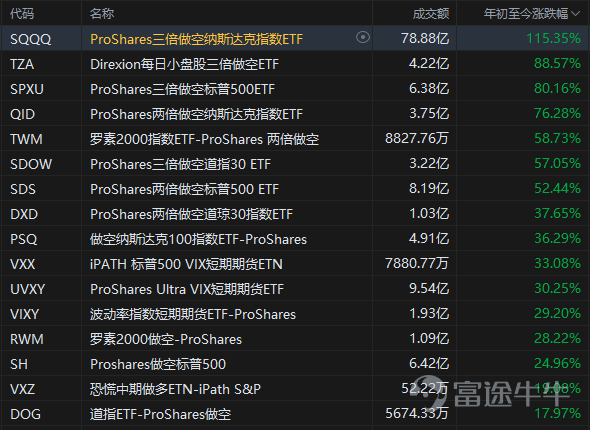Image resolution: width=590 pixels, height=430 pixels.
Task: Open iPATH 标普500 VIX短期期货ETN name
Action: [186, 264]
